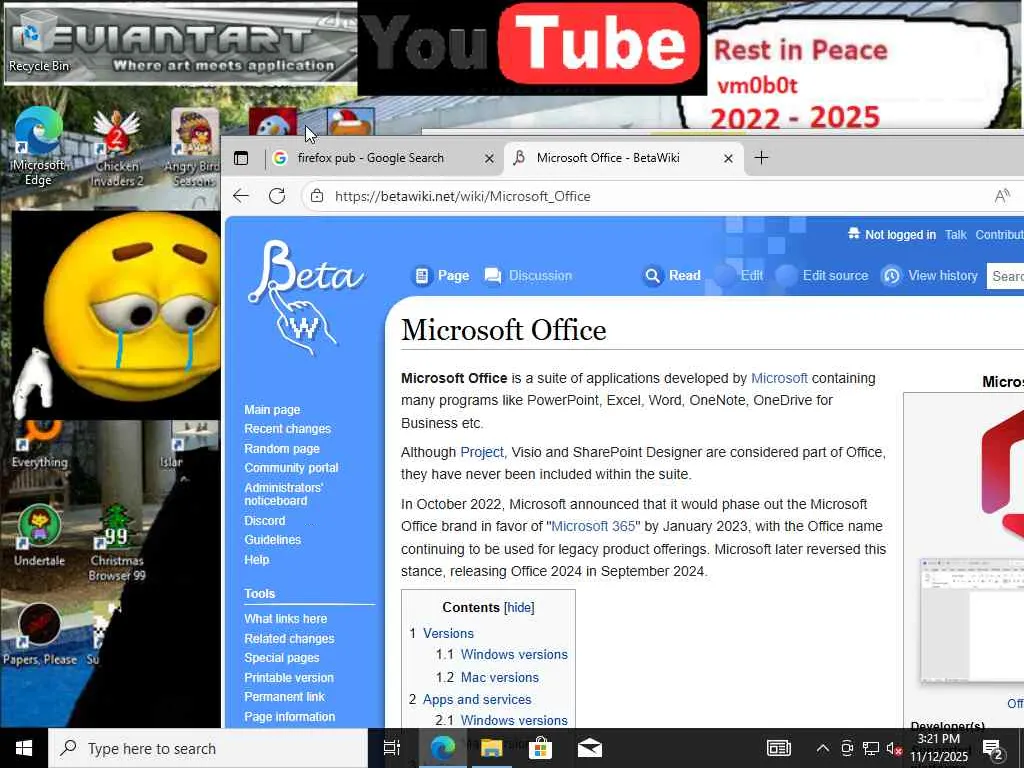This screenshot has height=768, width=1024.
Task: Open the Help sidebar link
Action: tap(257, 560)
